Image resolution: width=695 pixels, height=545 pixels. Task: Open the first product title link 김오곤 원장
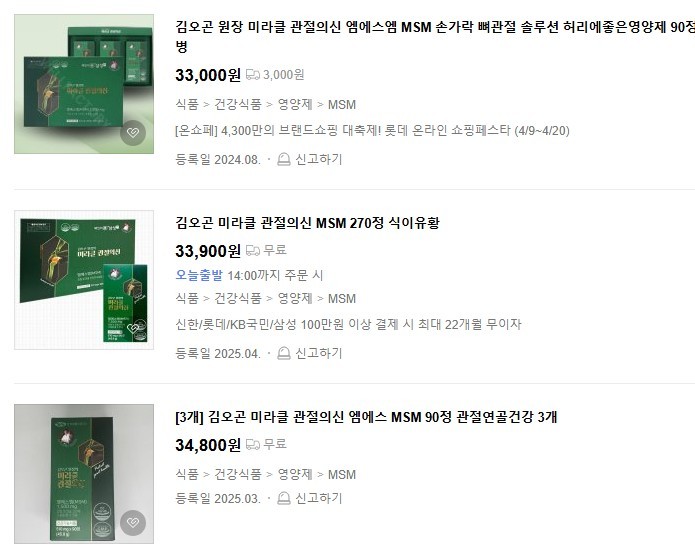click(x=435, y=36)
